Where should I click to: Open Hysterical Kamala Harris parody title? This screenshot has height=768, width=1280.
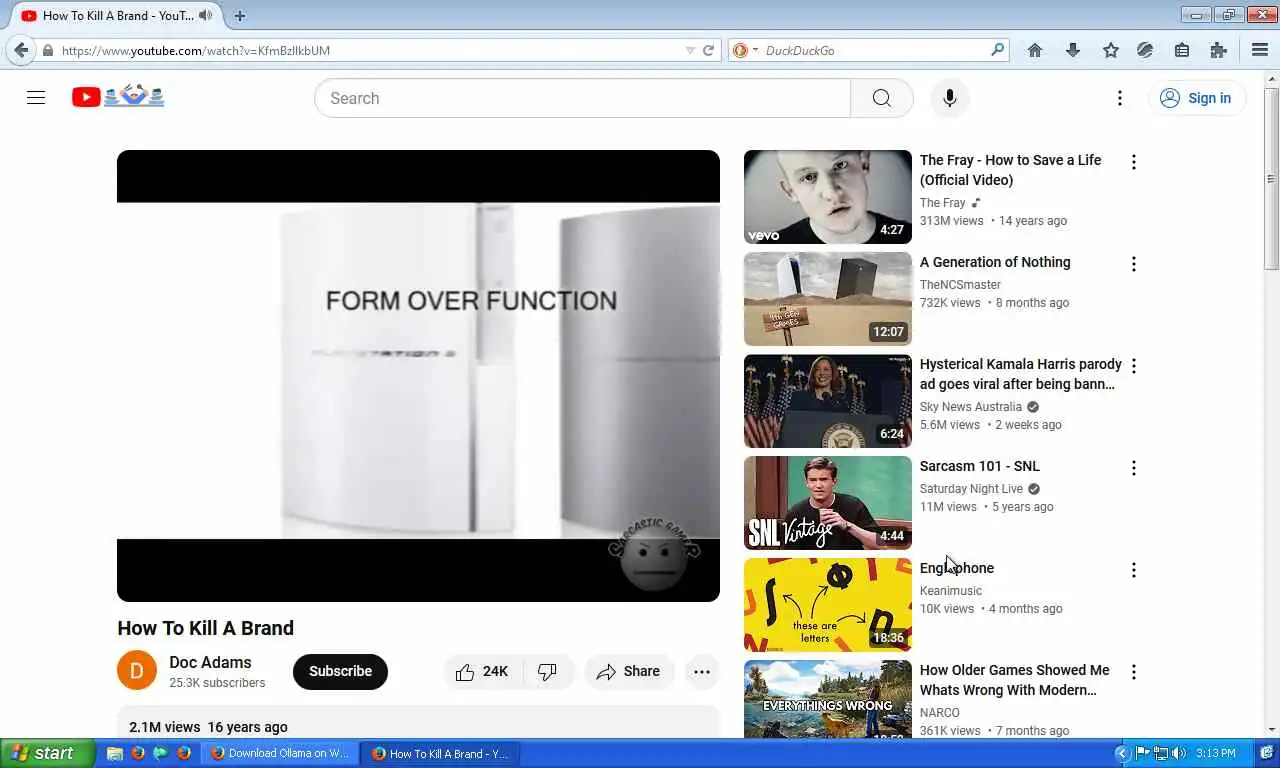(x=1021, y=374)
